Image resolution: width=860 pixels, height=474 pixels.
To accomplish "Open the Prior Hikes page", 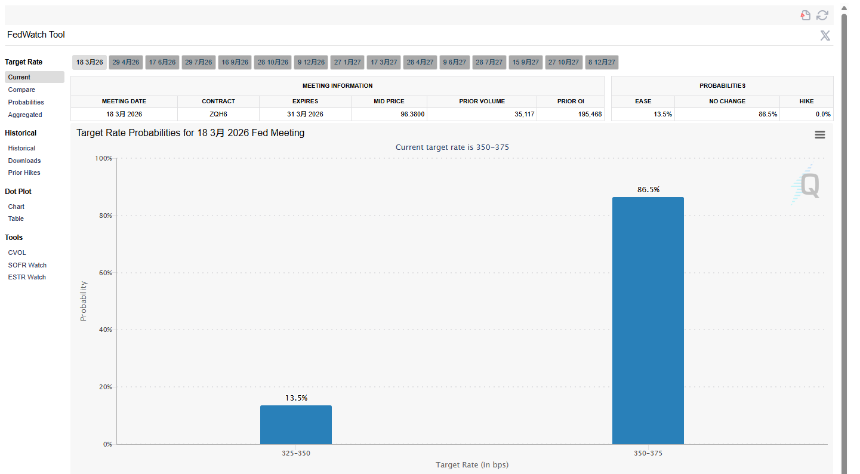I will [25, 173].
